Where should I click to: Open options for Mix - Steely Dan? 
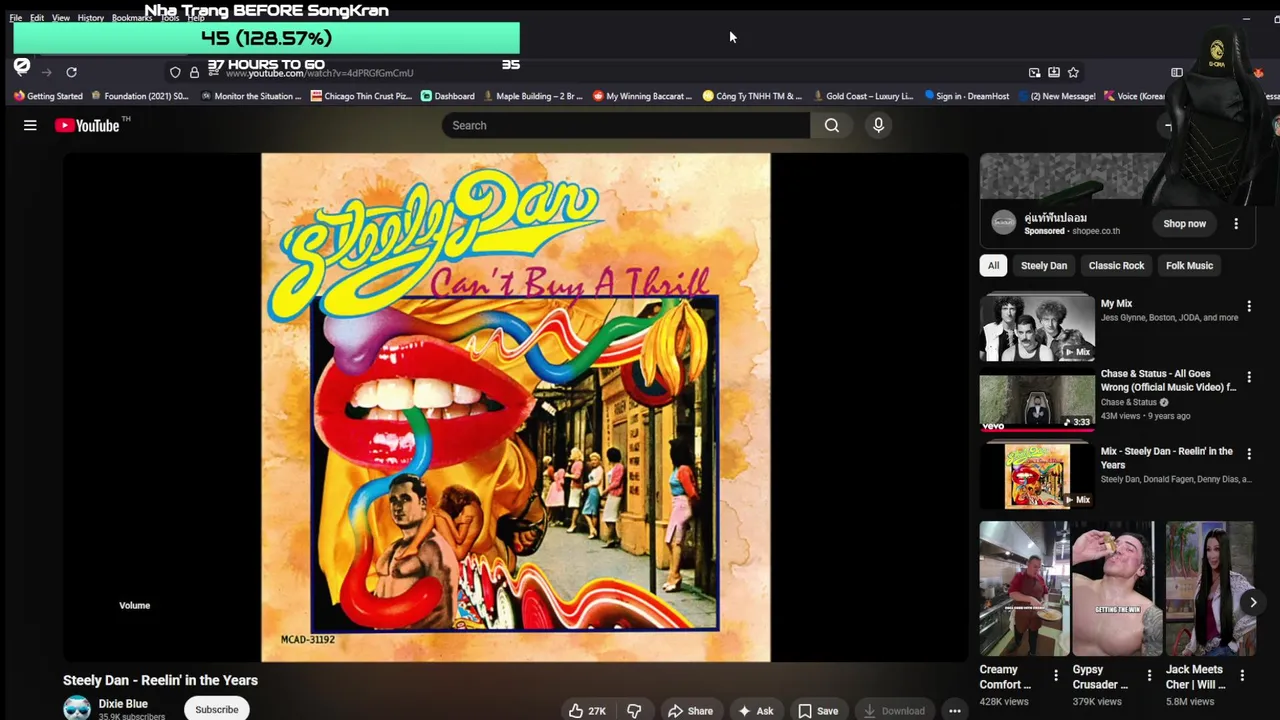click(1248, 454)
